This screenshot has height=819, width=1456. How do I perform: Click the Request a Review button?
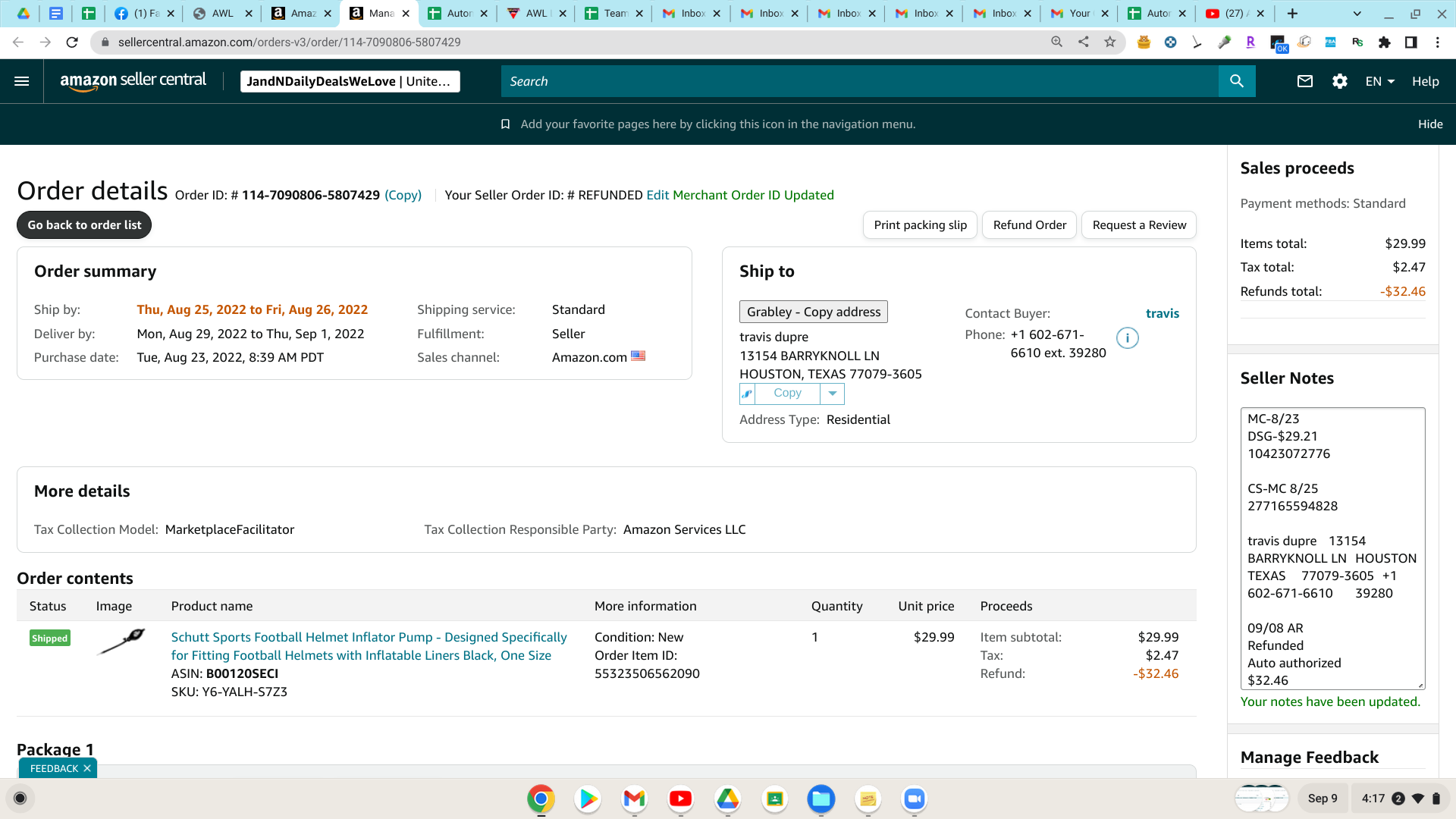click(1139, 225)
